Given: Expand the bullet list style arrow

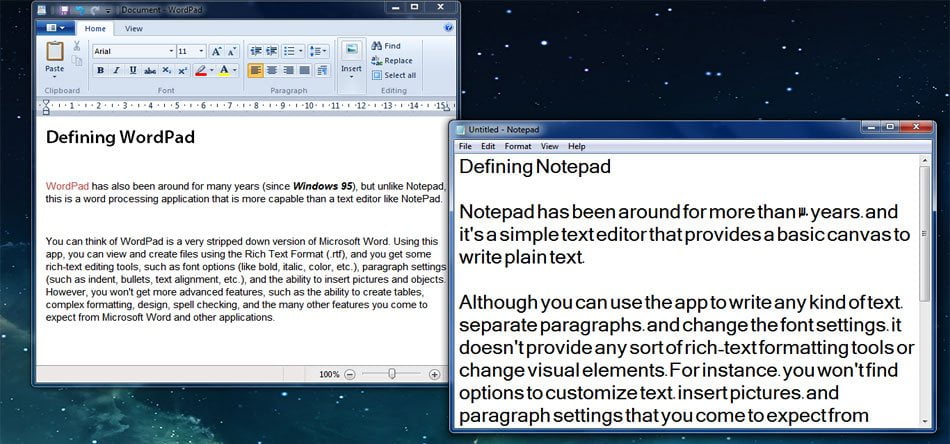Looking at the screenshot, I should click(x=301, y=51).
